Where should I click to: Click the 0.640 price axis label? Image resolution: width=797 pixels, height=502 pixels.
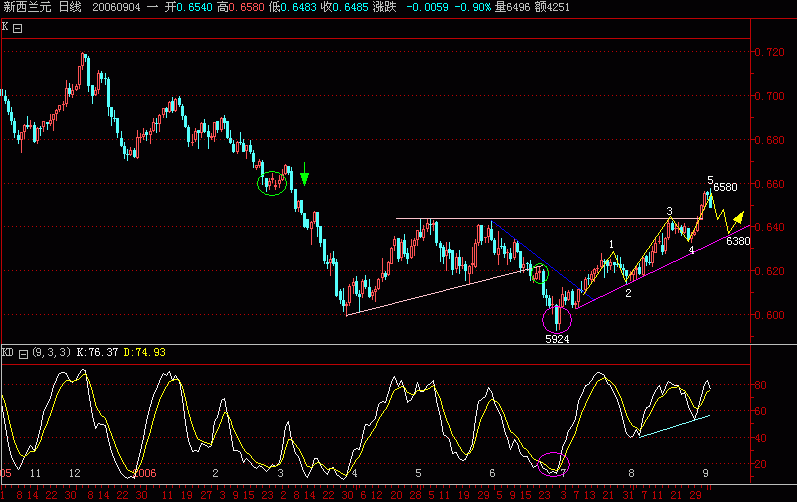769,227
